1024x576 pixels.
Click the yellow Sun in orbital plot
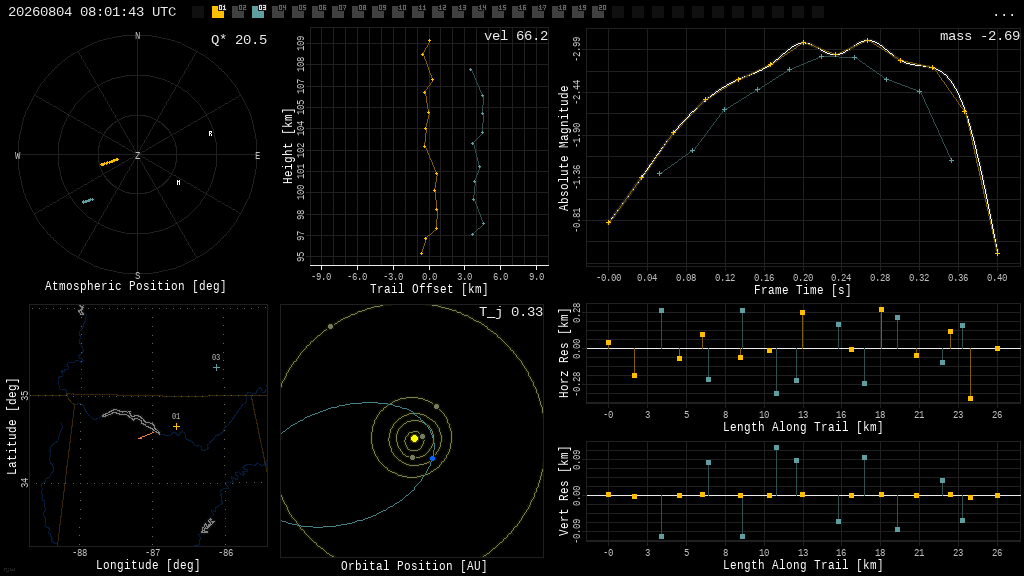[x=414, y=438]
